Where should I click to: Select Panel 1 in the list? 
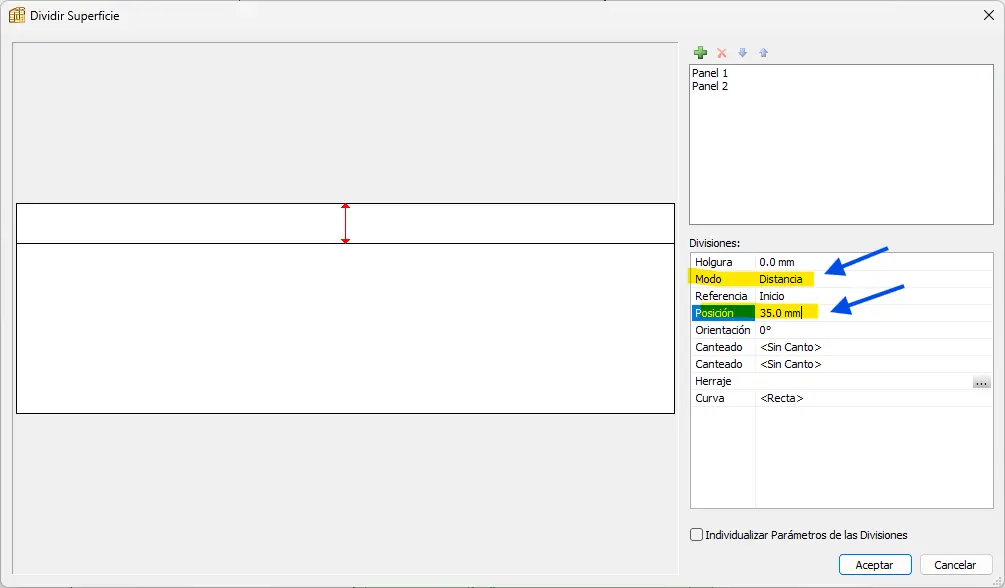(710, 73)
